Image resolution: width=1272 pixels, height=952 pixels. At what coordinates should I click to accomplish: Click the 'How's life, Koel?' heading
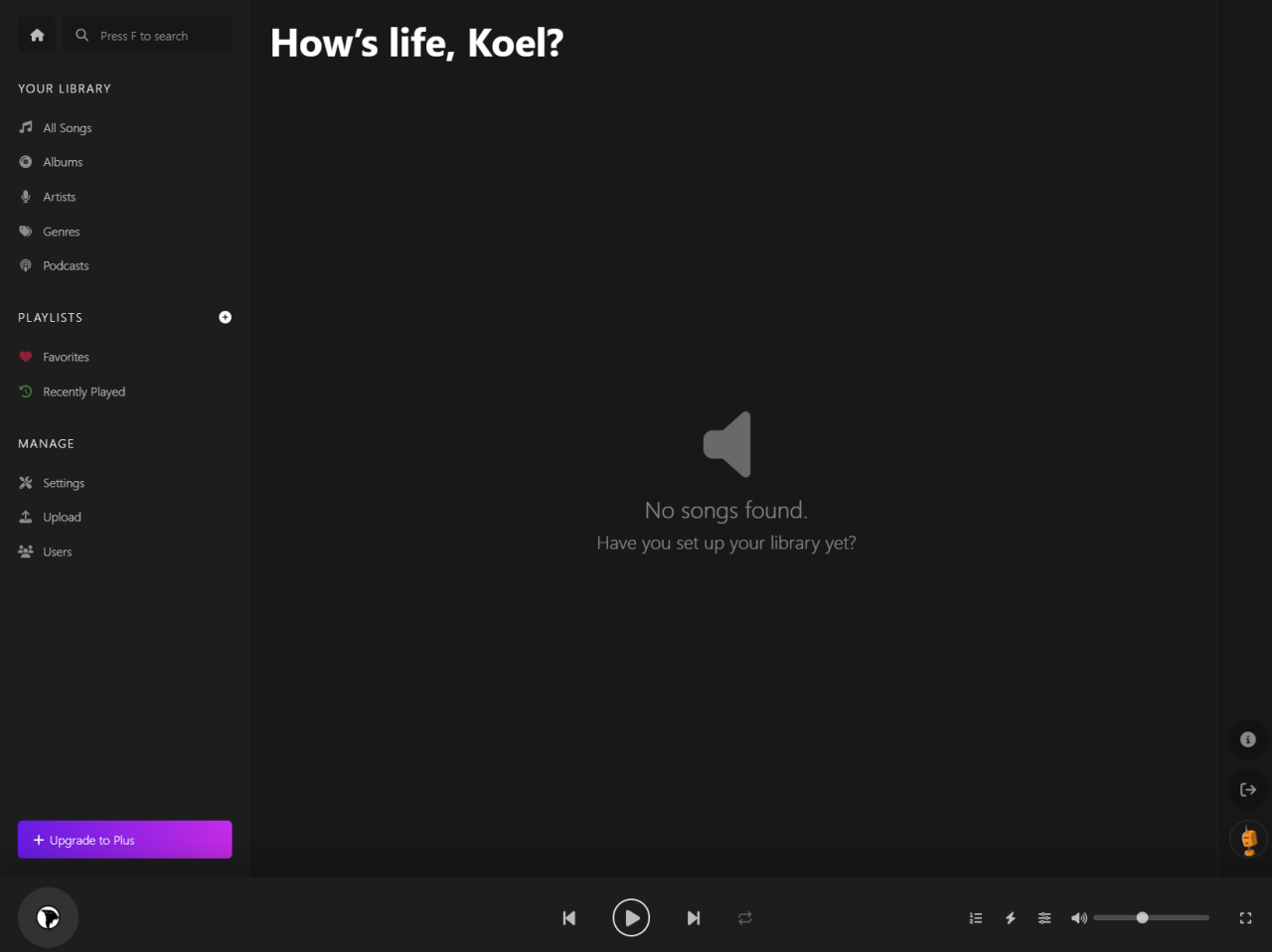point(416,43)
